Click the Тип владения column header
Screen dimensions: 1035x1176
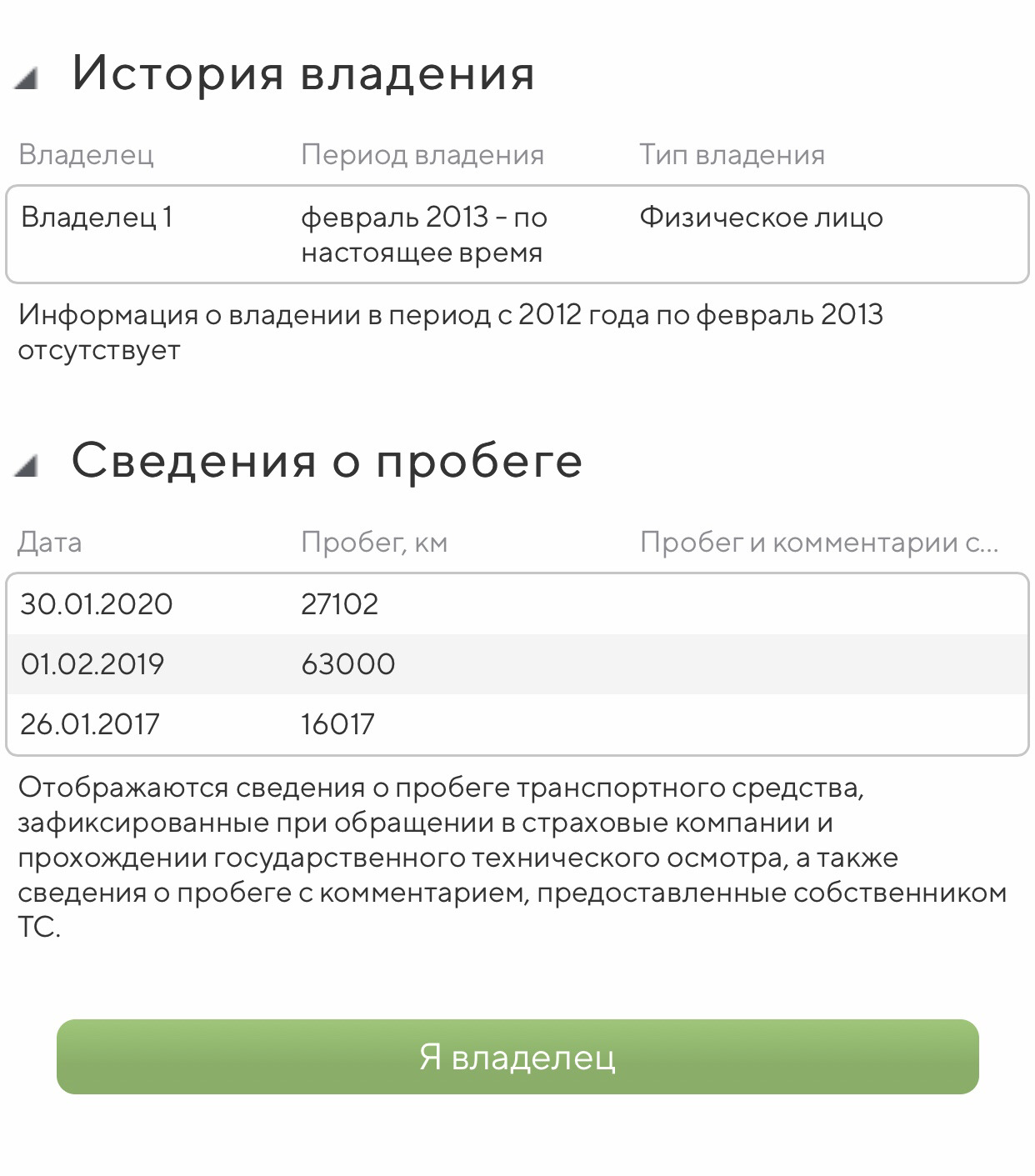tap(732, 155)
